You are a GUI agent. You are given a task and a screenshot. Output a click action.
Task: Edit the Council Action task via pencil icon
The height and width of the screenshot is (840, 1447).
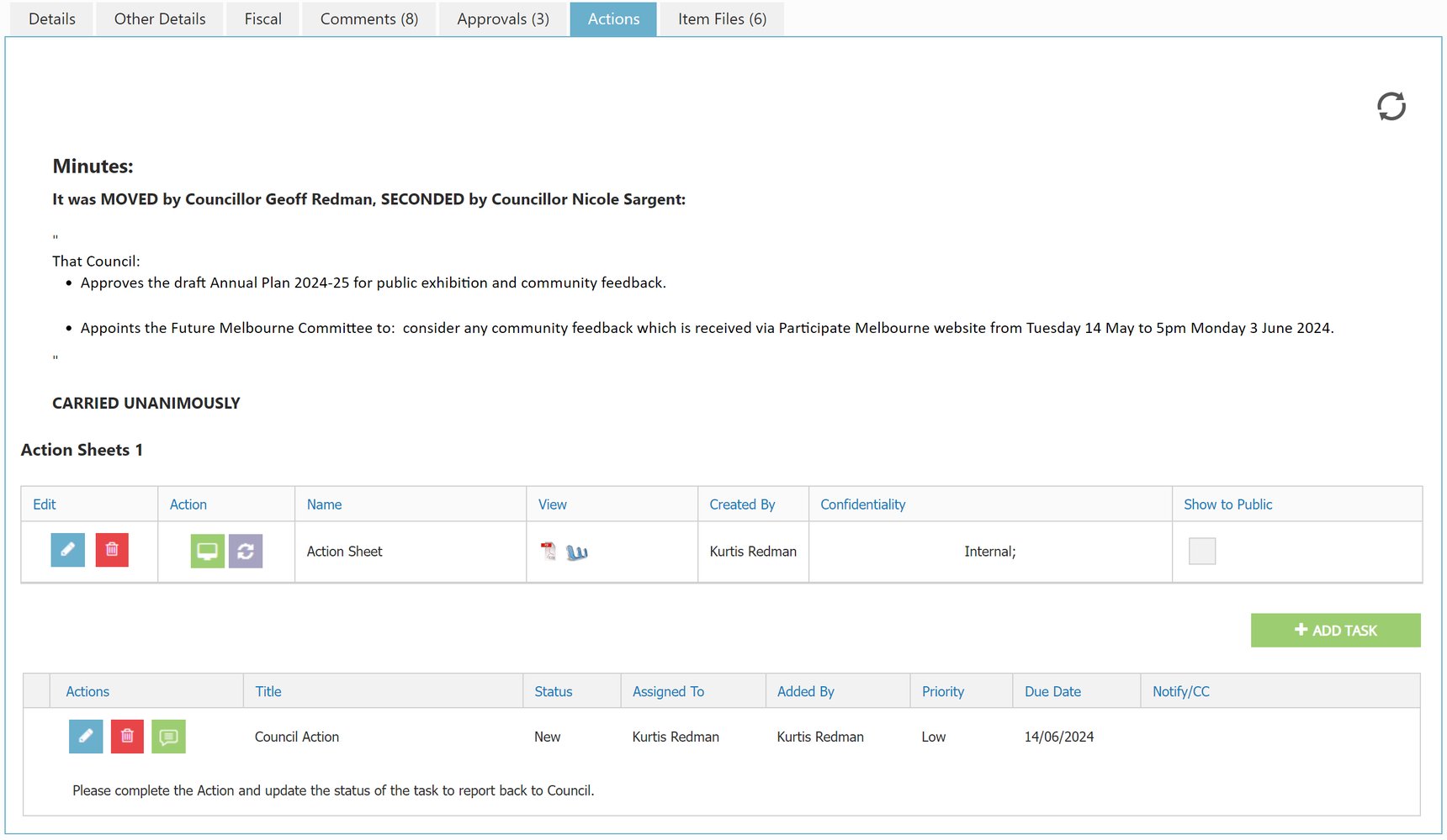pyautogui.click(x=85, y=736)
